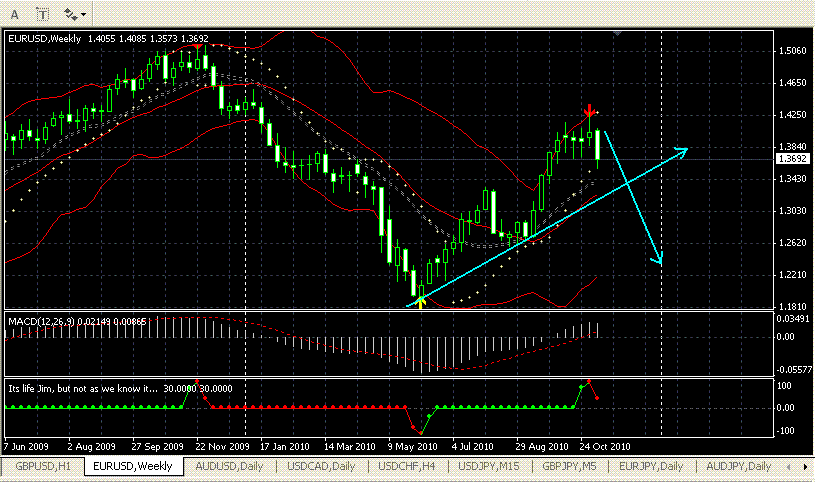Click the 1.4250 price axis value

[793, 115]
